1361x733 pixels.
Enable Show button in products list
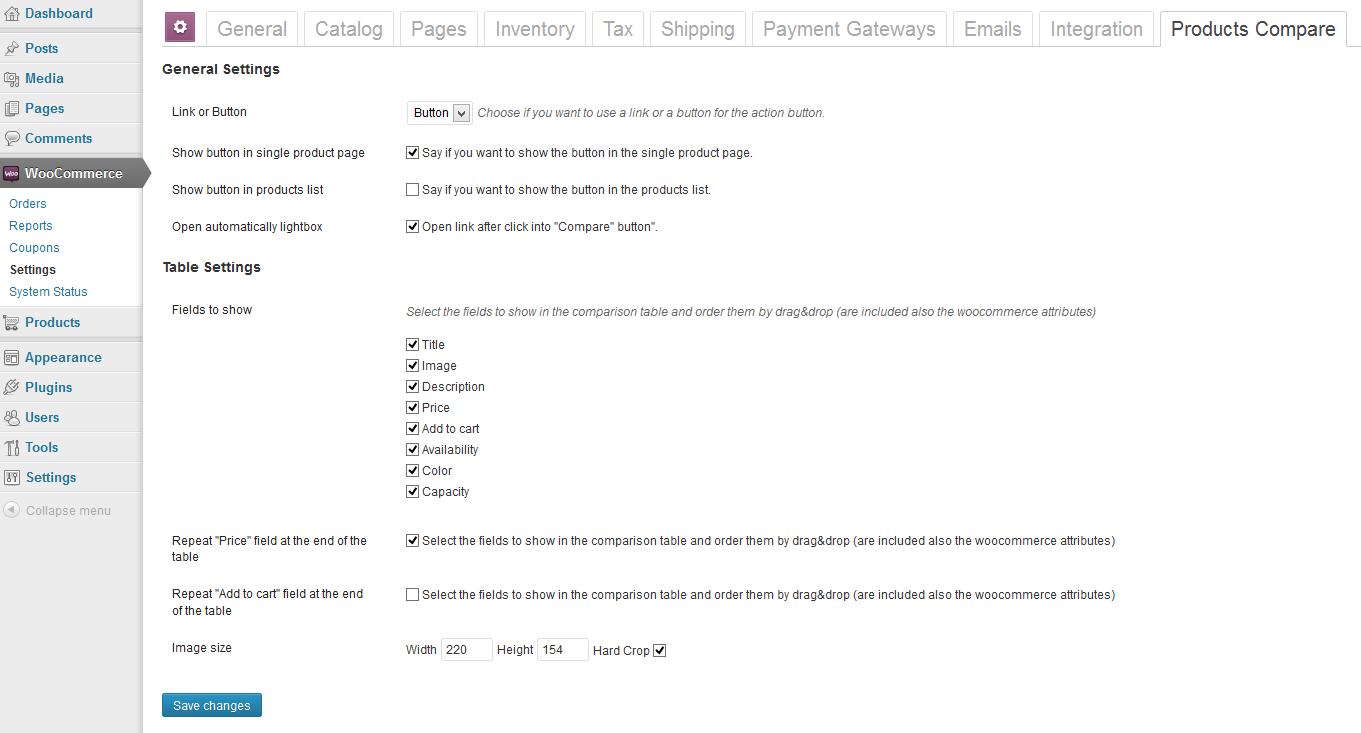[412, 190]
